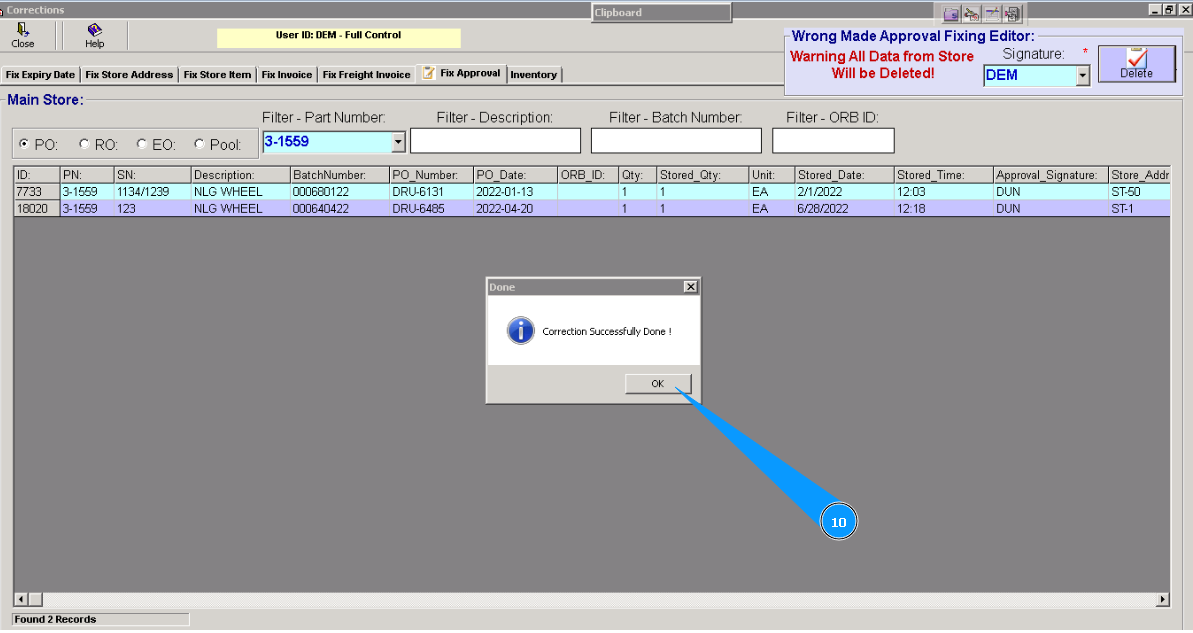Viewport: 1193px width, 633px height.
Task: Restore the Corrections window size
Action: [x=1170, y=9]
